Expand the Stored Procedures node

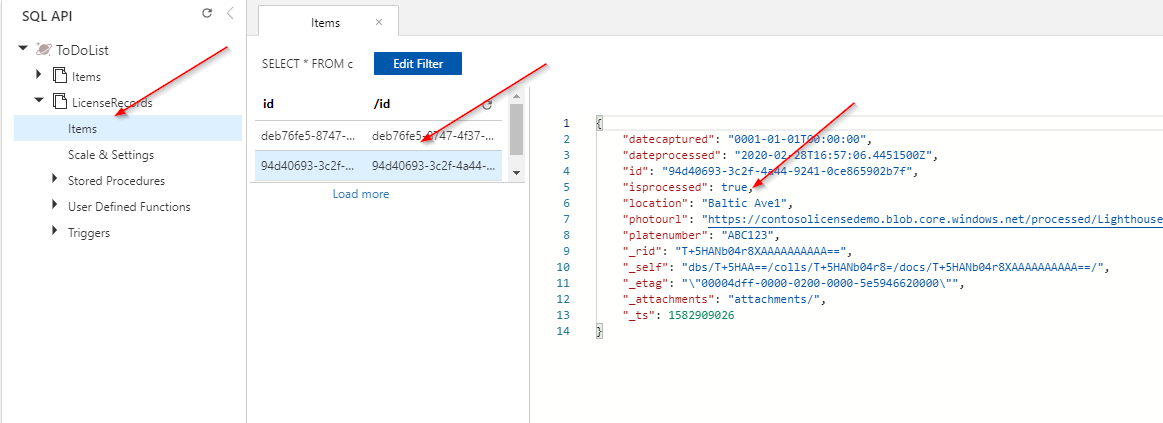[55, 181]
